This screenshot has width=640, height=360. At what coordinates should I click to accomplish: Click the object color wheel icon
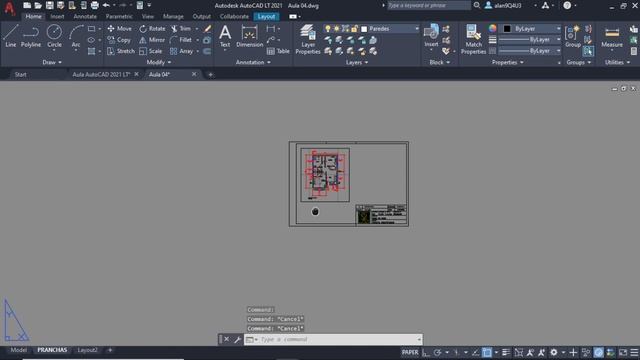point(493,28)
